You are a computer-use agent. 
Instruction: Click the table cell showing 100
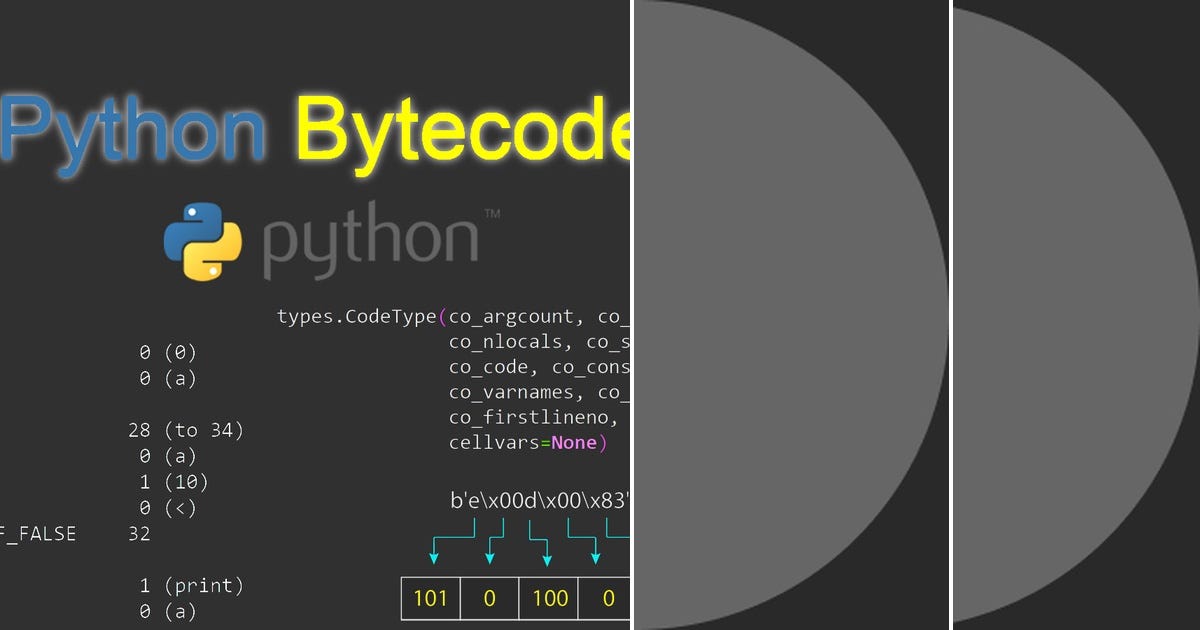click(x=549, y=598)
